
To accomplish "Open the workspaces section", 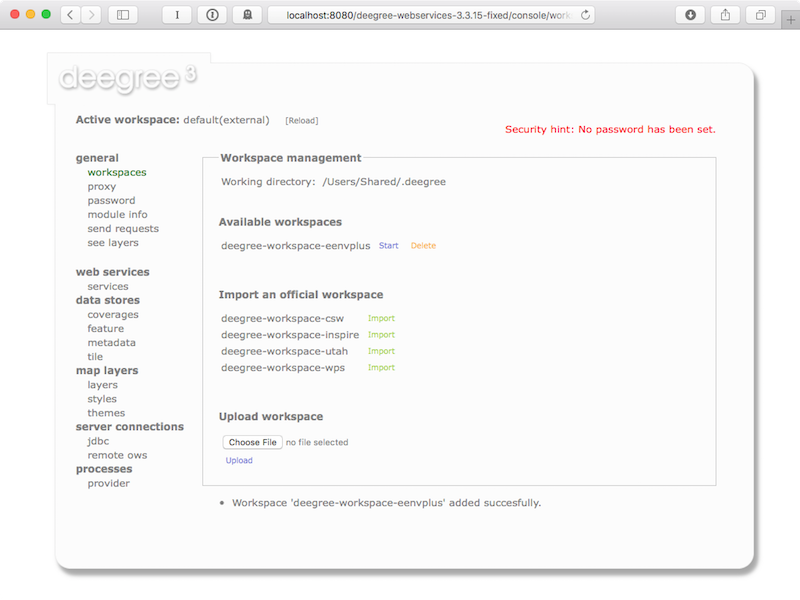I will [117, 172].
